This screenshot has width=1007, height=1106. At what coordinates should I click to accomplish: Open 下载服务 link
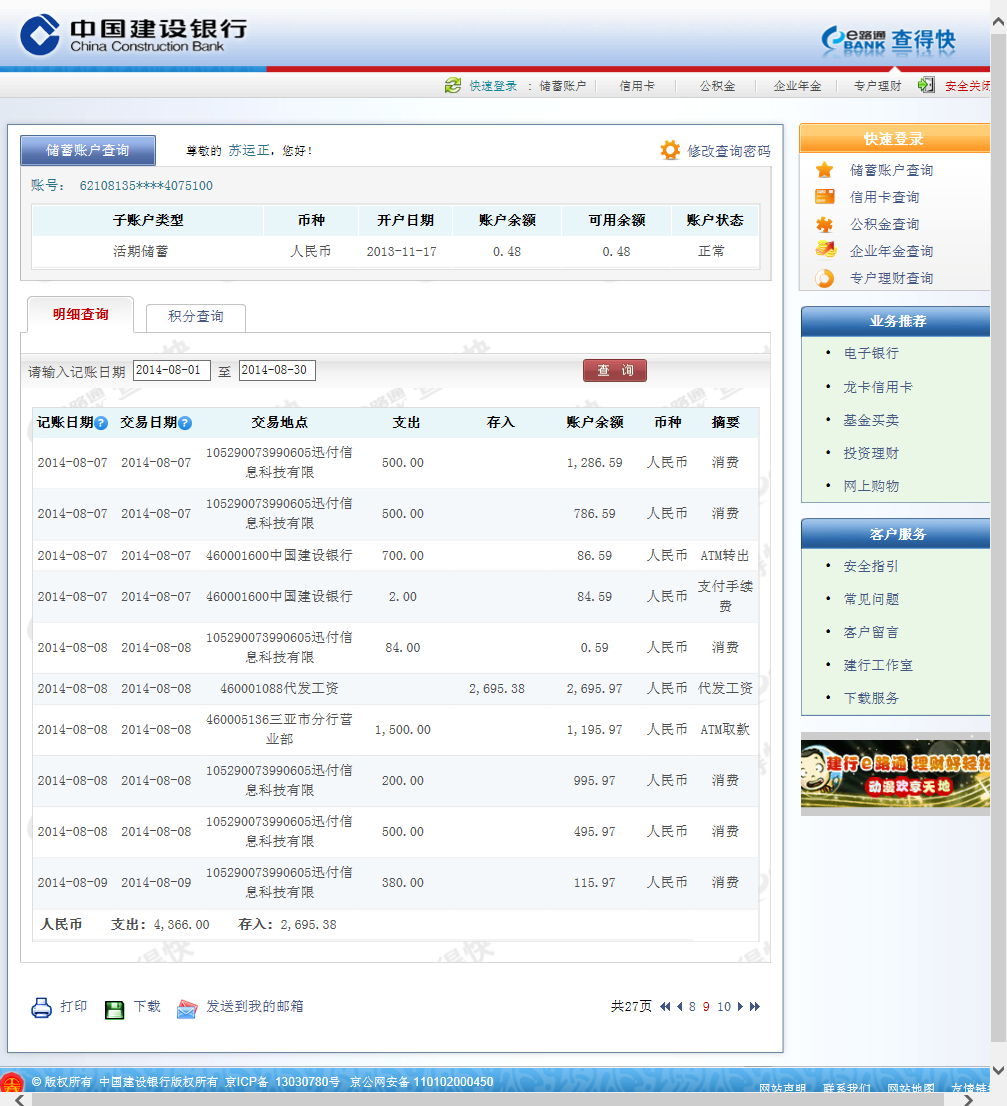tap(871, 698)
